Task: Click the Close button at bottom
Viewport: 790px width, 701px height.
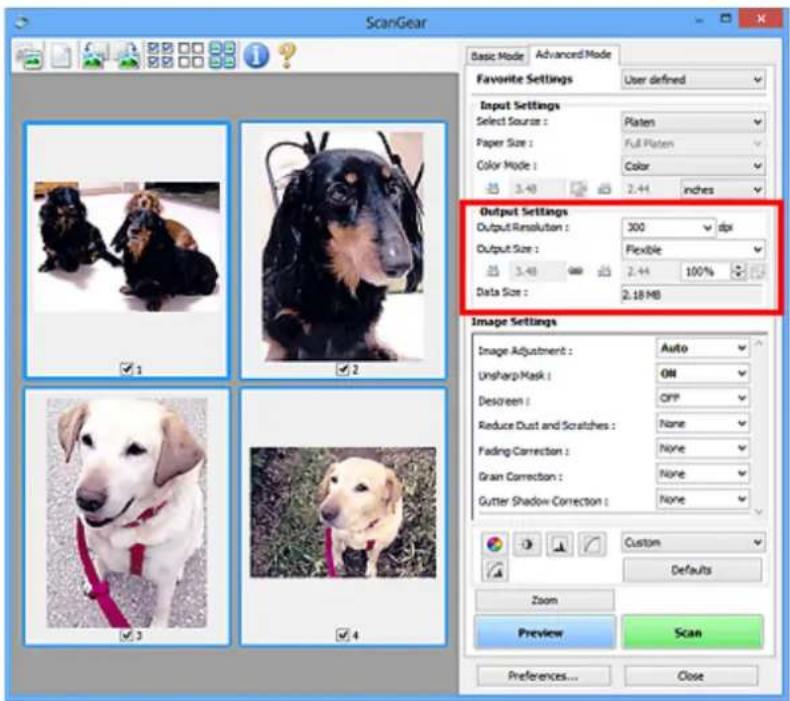Action: click(x=691, y=676)
